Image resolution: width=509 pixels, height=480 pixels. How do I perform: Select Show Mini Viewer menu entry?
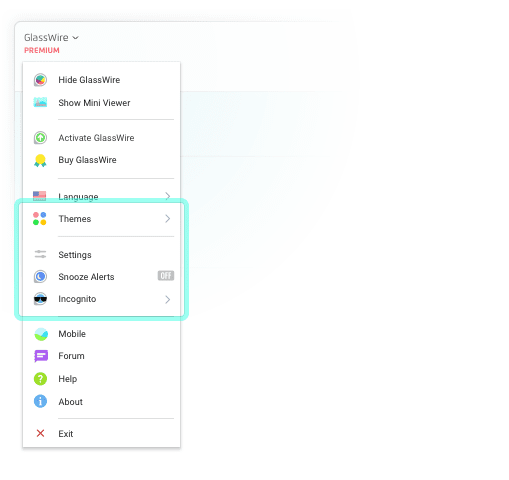coord(101,103)
